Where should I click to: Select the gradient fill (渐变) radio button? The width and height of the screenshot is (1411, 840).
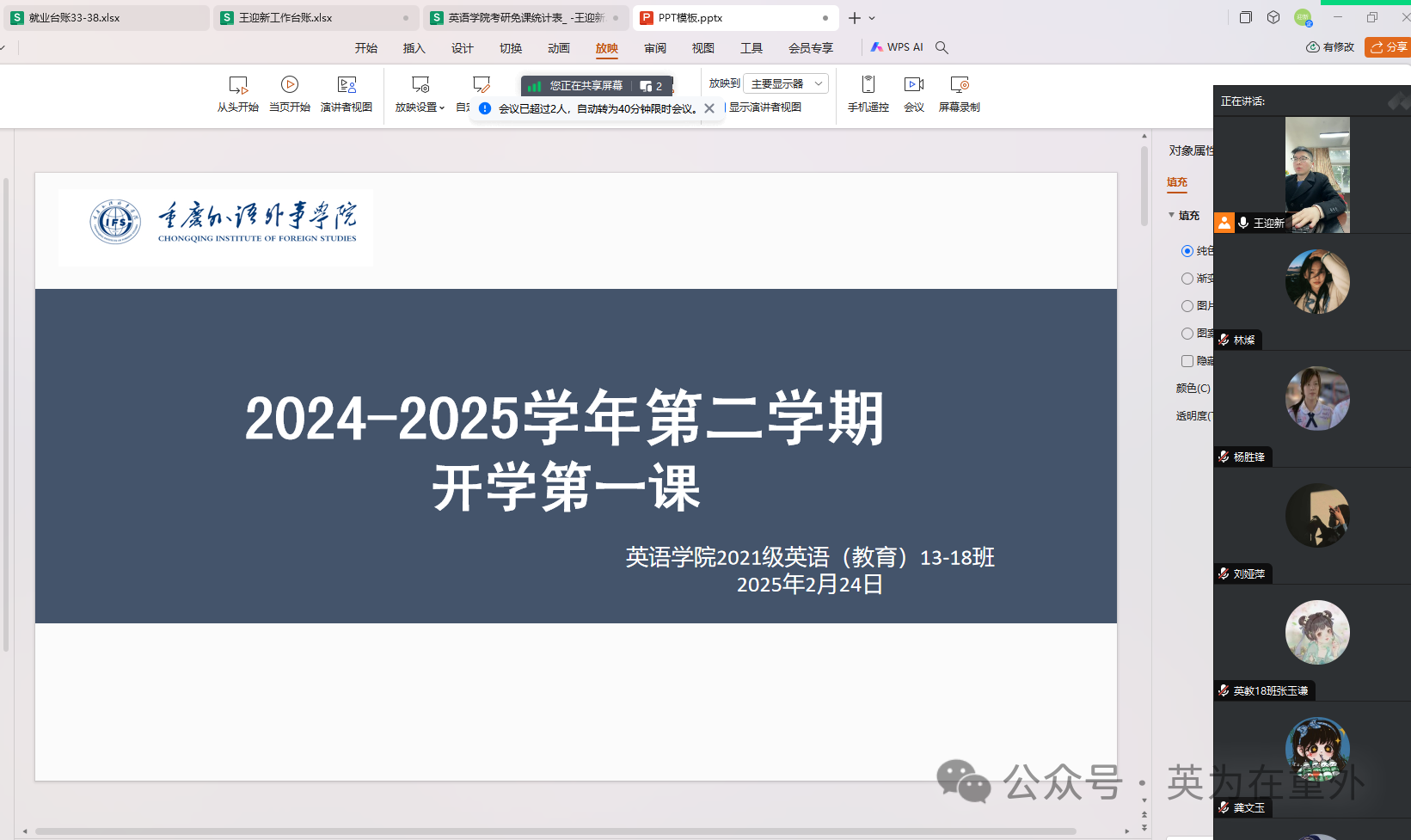(1187, 279)
